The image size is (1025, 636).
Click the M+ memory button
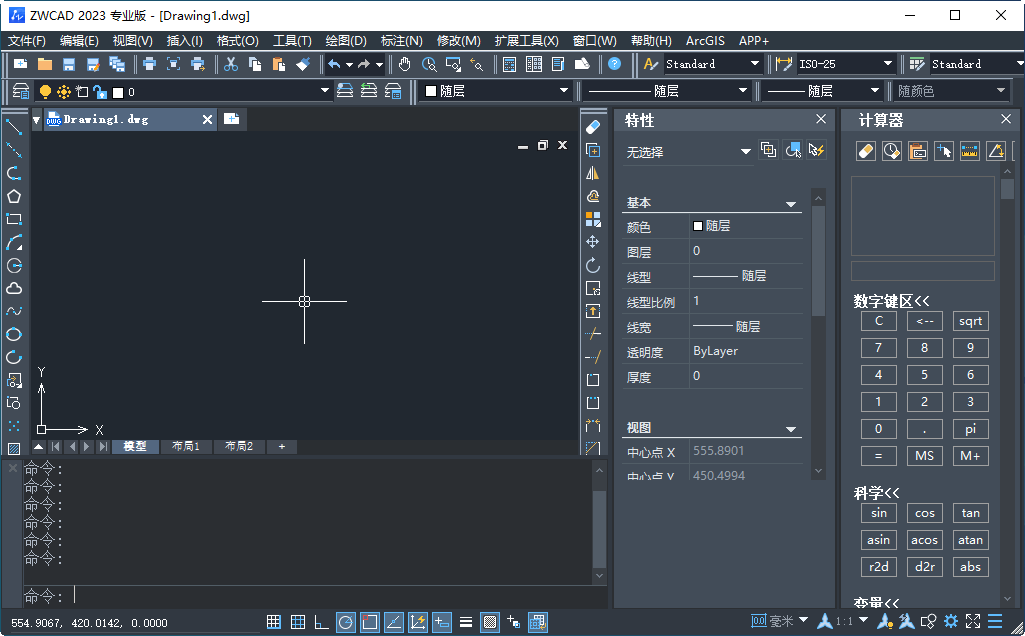(970, 456)
